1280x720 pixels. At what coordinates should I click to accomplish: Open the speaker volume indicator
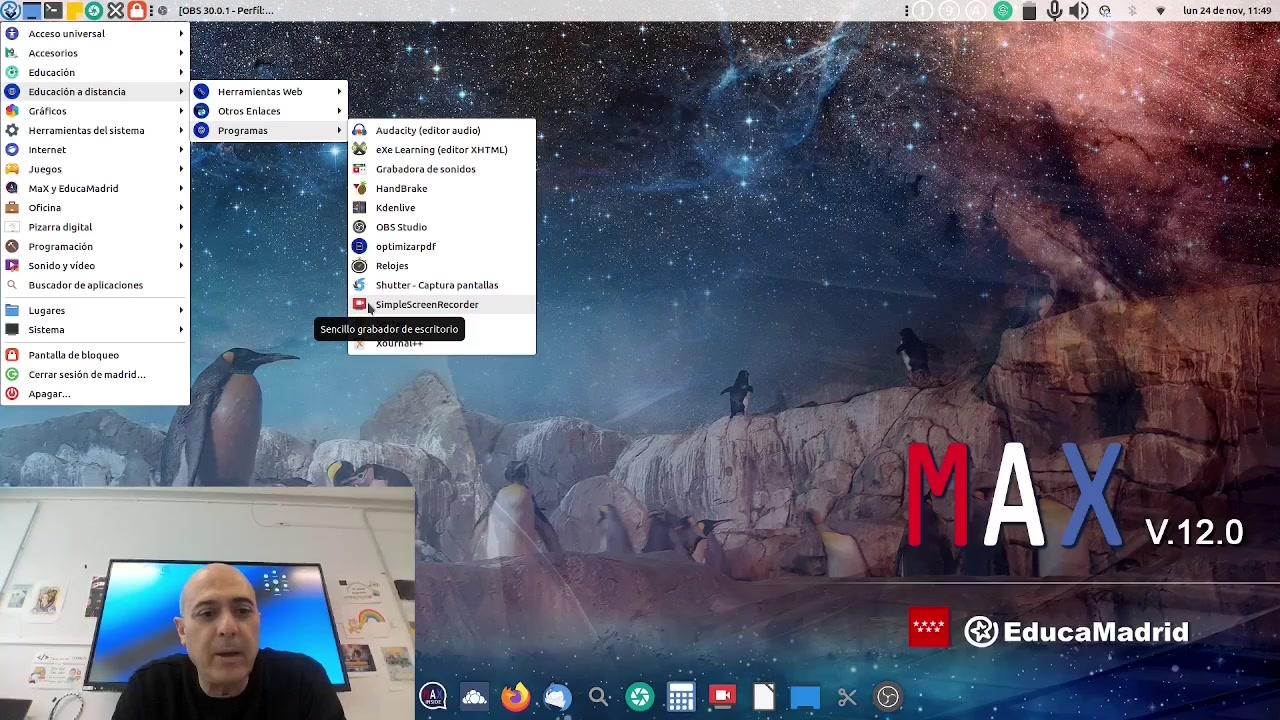[1078, 11]
